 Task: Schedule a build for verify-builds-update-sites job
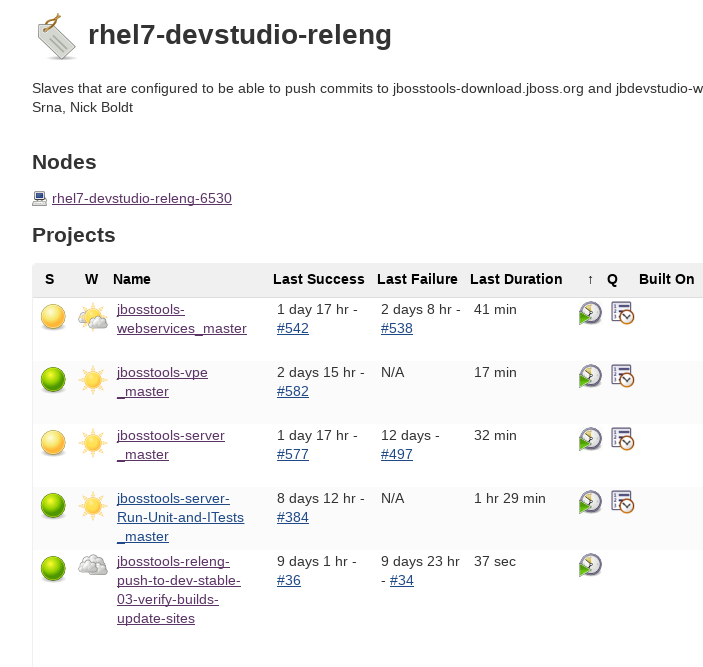pos(590,565)
